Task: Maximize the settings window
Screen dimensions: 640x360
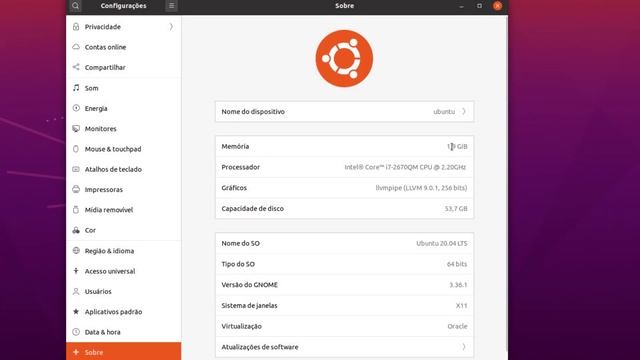Action: 479,6
